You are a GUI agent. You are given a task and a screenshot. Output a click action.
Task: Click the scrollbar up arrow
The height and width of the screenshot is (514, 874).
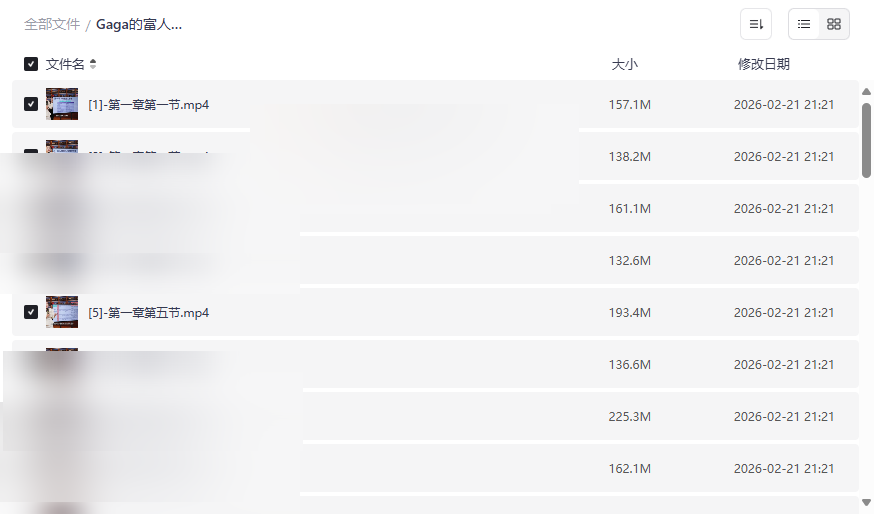tap(866, 92)
